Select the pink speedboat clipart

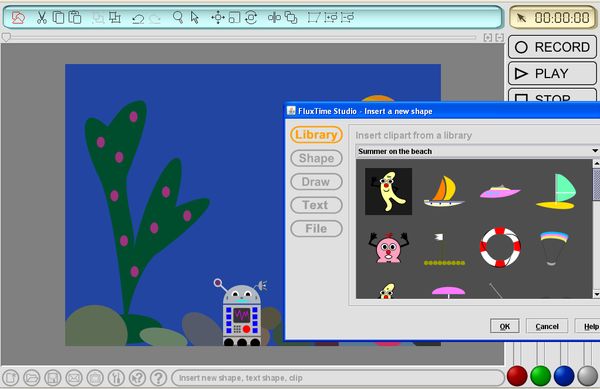(500, 191)
